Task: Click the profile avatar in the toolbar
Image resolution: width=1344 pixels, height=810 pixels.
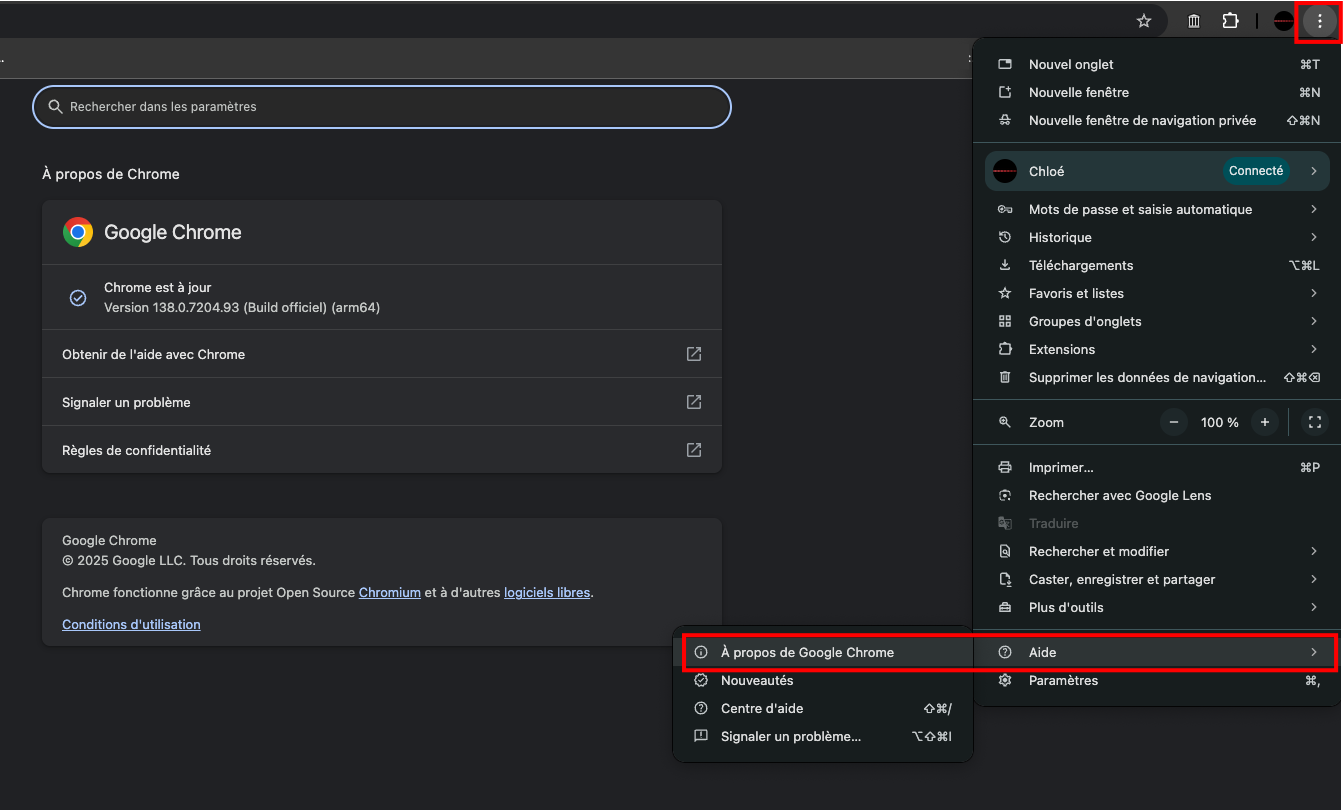Action: (x=1284, y=21)
